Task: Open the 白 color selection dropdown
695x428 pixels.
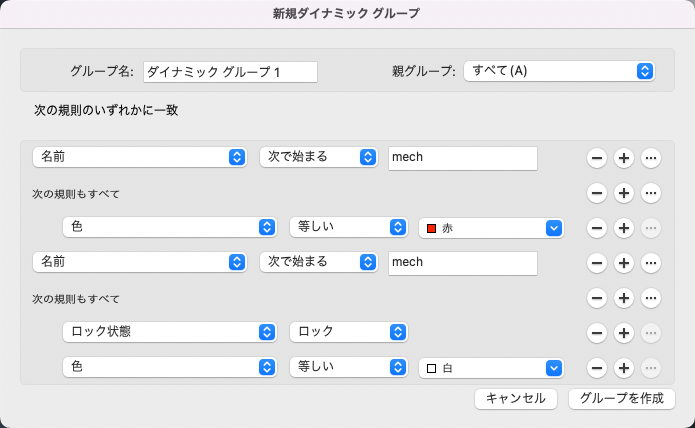Action: click(x=491, y=368)
